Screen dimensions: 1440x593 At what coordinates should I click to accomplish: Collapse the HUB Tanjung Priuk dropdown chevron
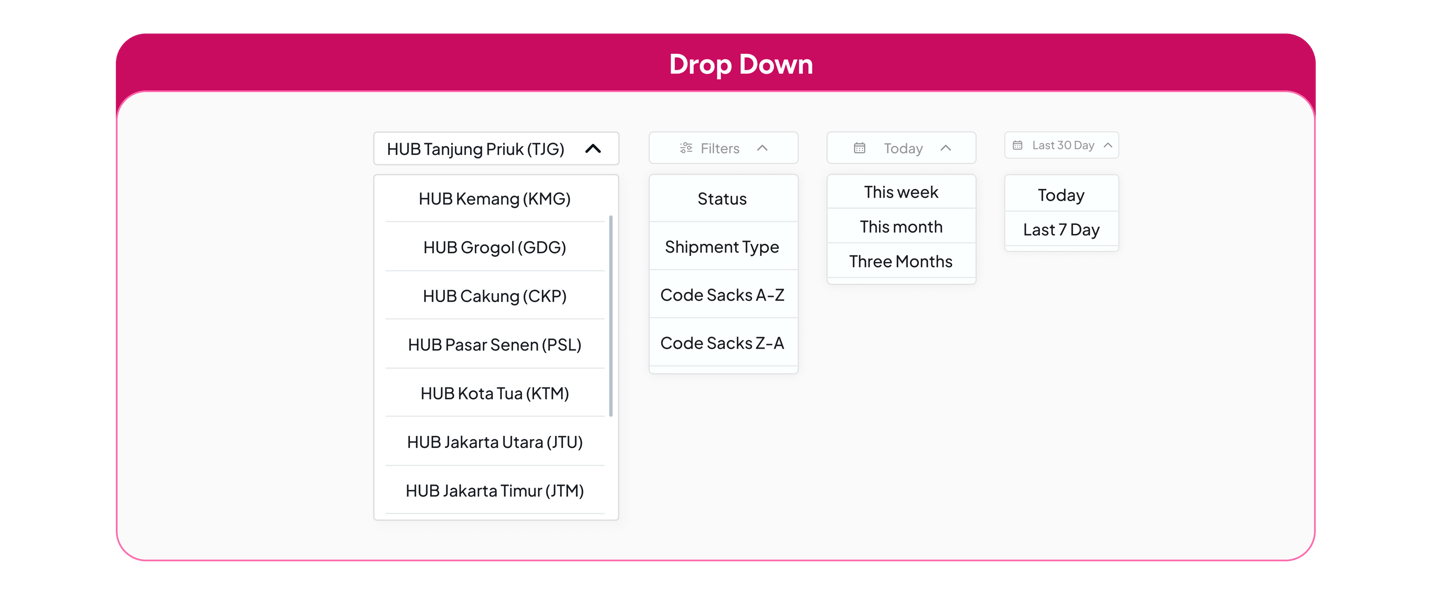tap(593, 149)
